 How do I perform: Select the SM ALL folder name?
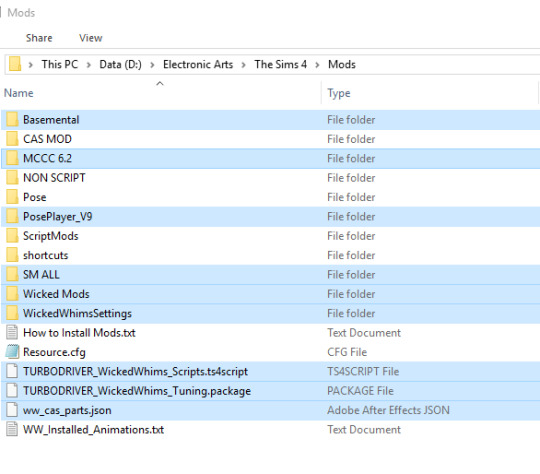coord(41,275)
